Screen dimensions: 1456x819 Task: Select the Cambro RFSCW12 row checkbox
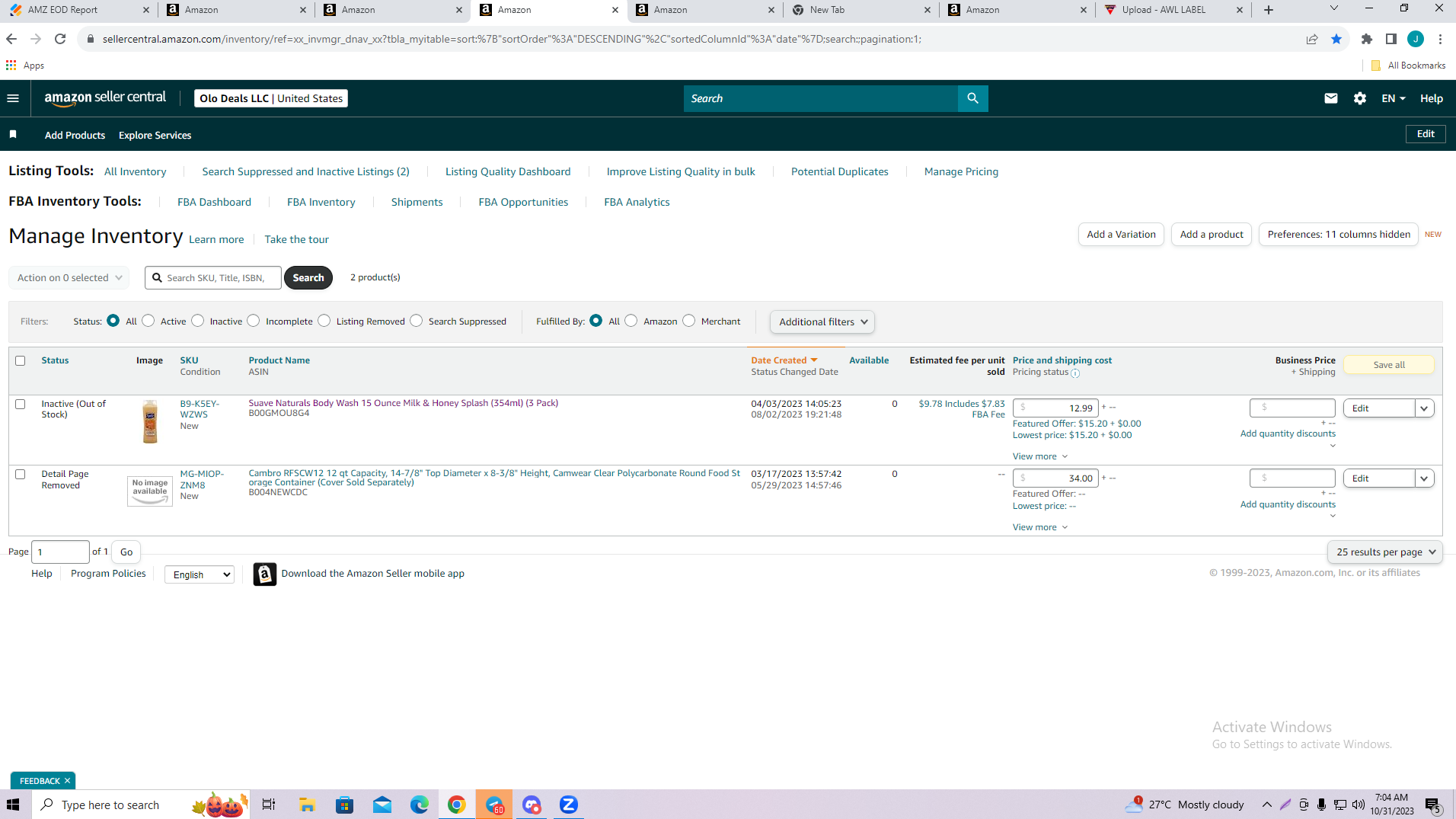tap(21, 474)
